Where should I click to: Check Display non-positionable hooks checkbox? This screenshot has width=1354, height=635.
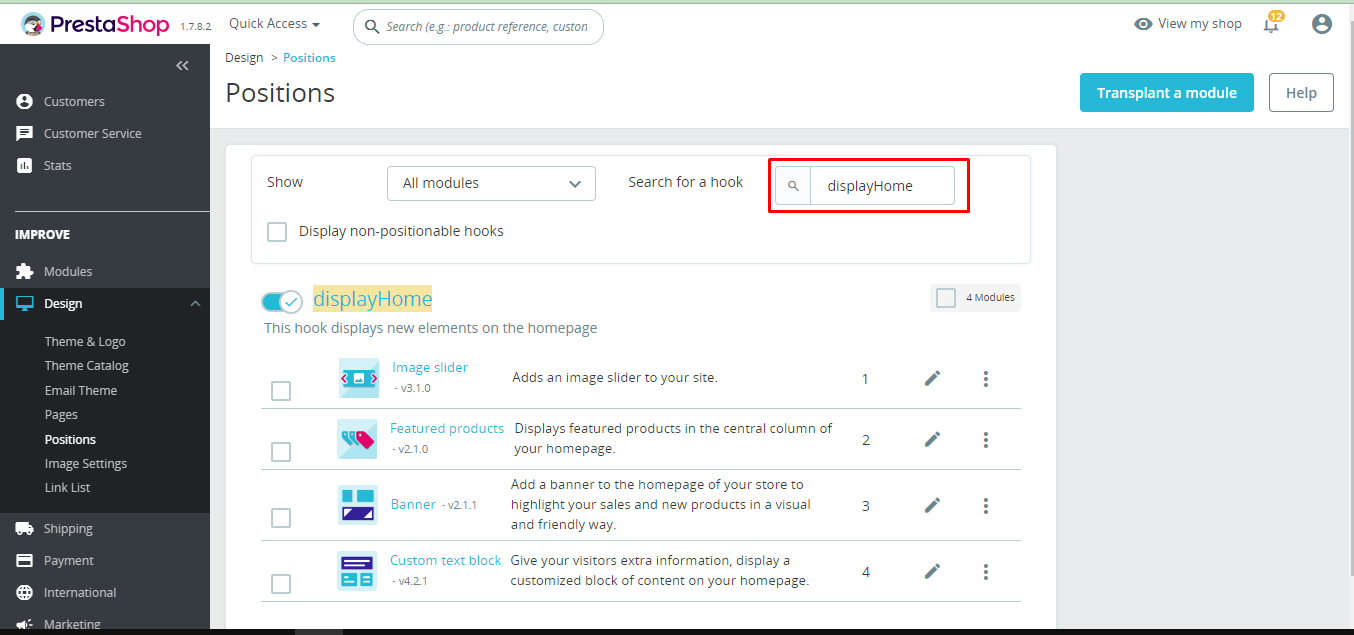pyautogui.click(x=277, y=232)
